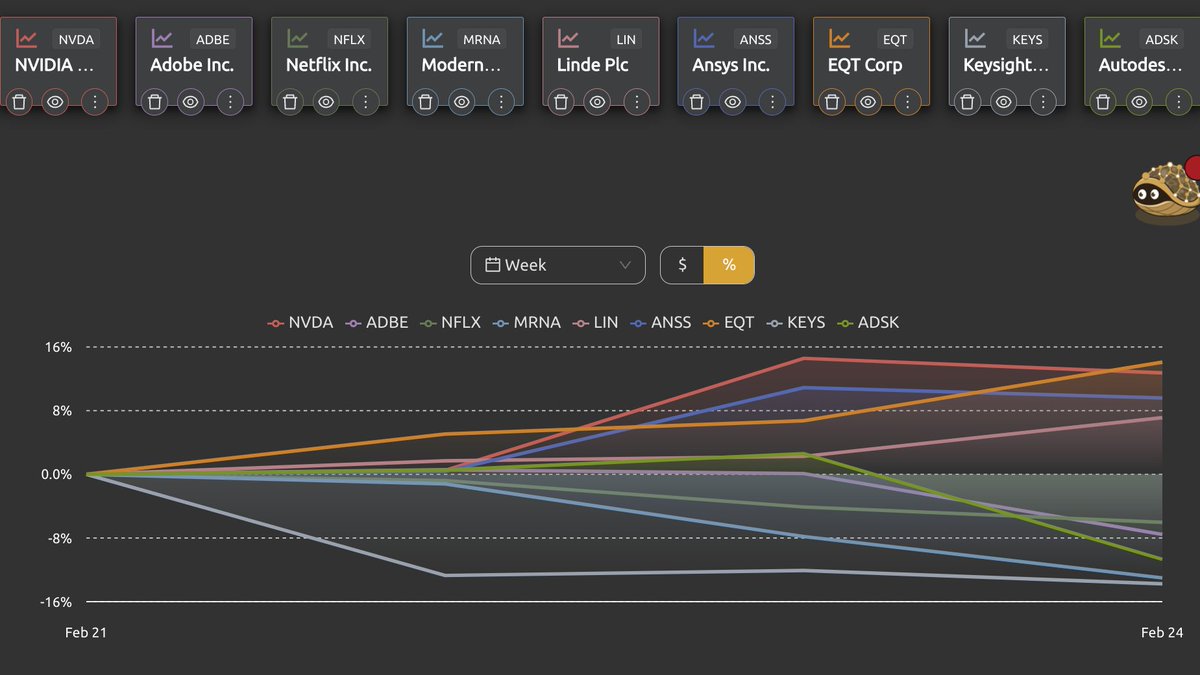Open more options for MRNA card
Screen dimensions: 1200x675
[501, 102]
